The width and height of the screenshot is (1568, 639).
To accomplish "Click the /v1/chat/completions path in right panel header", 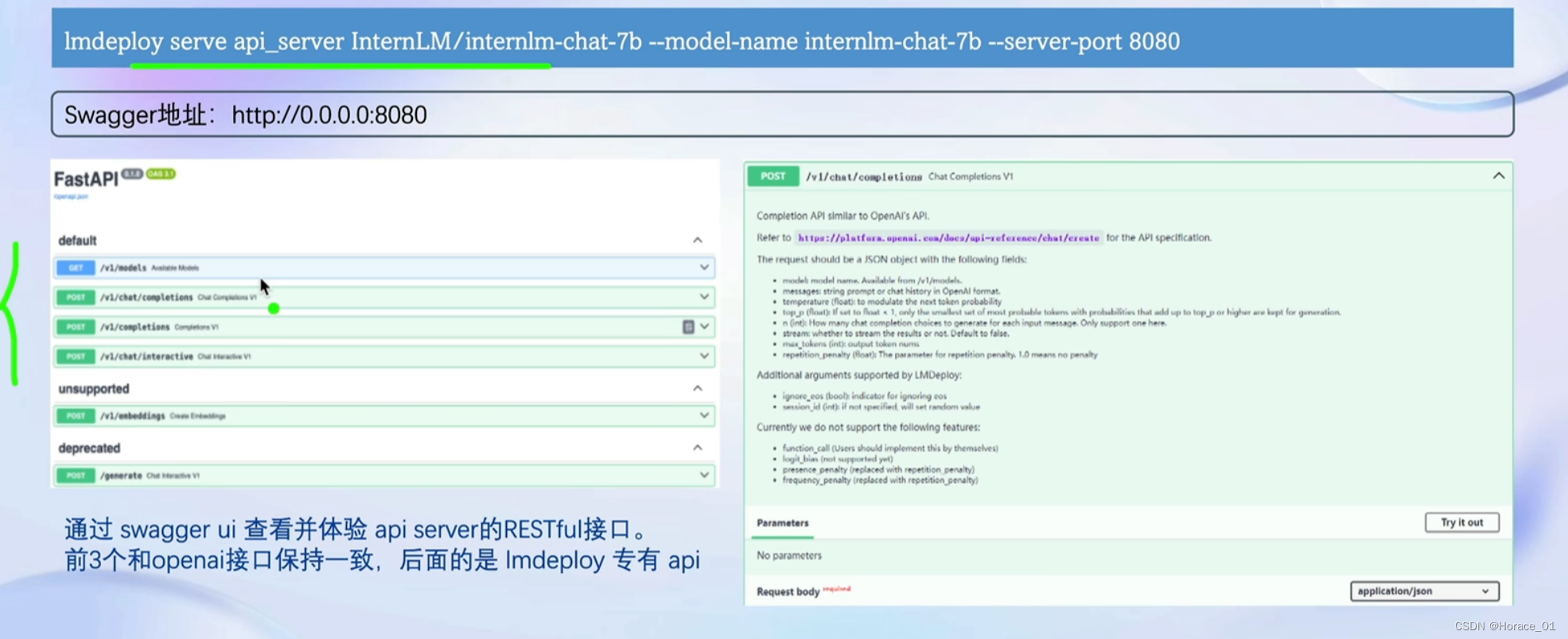I will click(x=864, y=177).
